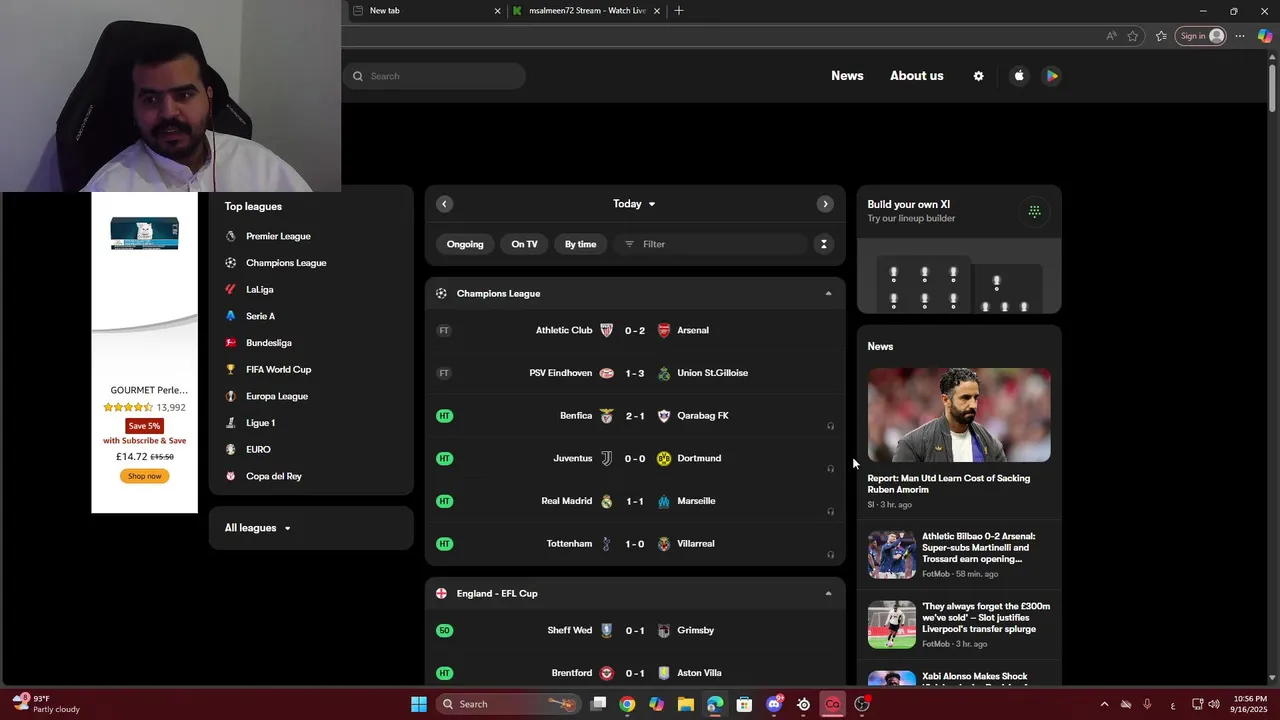Image resolution: width=1280 pixels, height=720 pixels.
Task: Open Juventus 0 - 0 Dortmund match
Action: tap(635, 458)
